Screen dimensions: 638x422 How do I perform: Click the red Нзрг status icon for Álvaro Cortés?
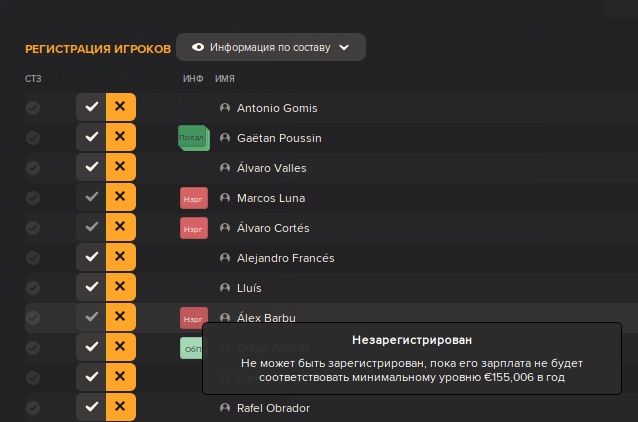193,228
